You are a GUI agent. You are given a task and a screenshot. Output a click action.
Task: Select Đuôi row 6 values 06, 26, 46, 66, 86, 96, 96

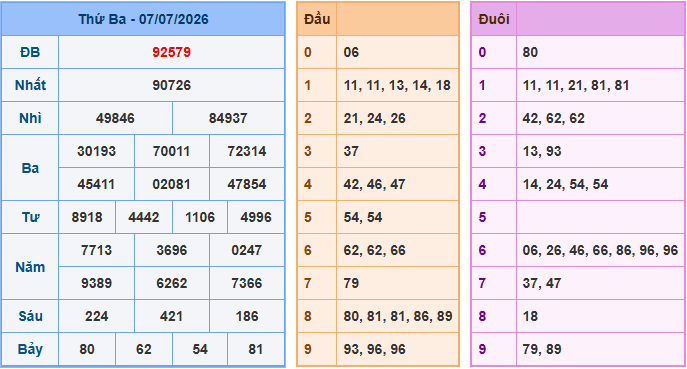point(600,250)
